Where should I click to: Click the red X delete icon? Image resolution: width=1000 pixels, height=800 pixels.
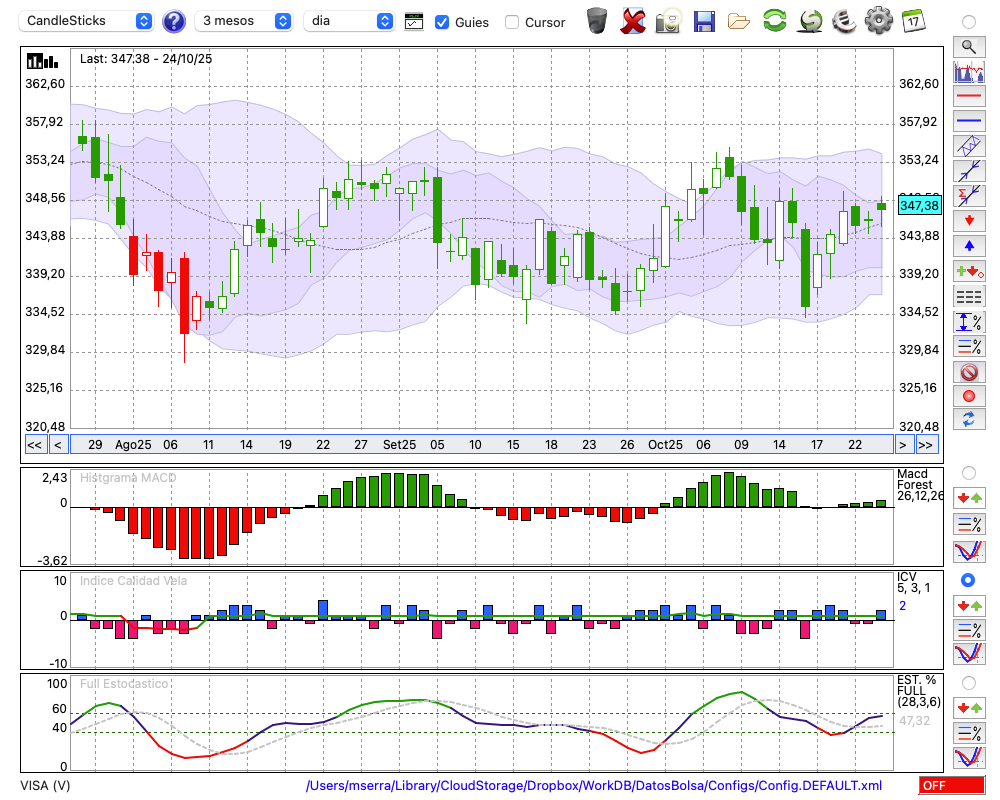tap(633, 20)
